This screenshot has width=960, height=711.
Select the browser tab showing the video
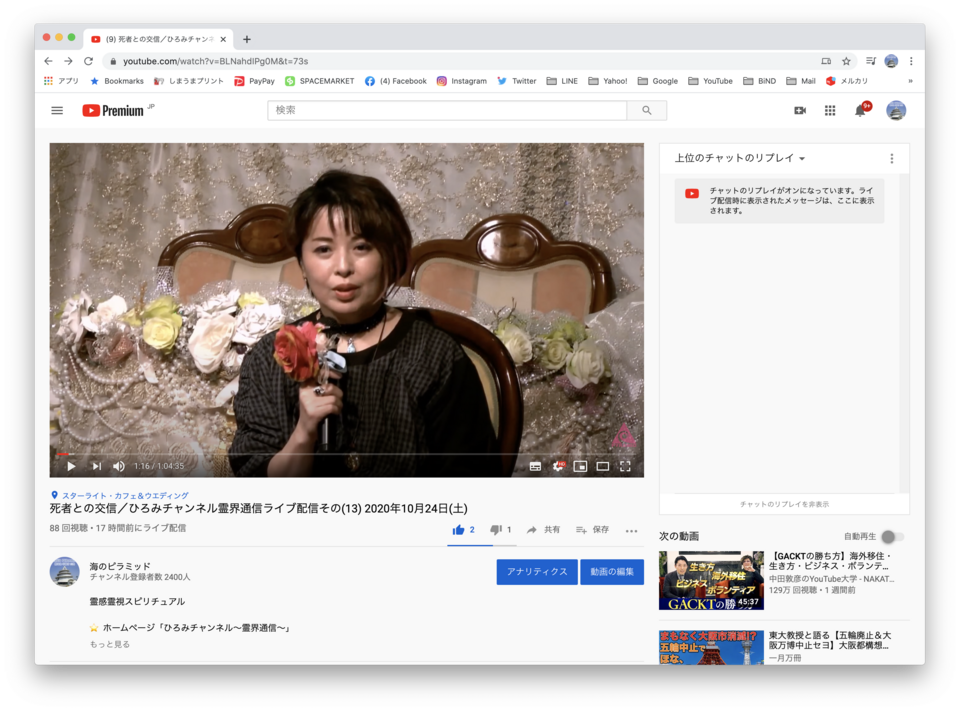tap(160, 38)
